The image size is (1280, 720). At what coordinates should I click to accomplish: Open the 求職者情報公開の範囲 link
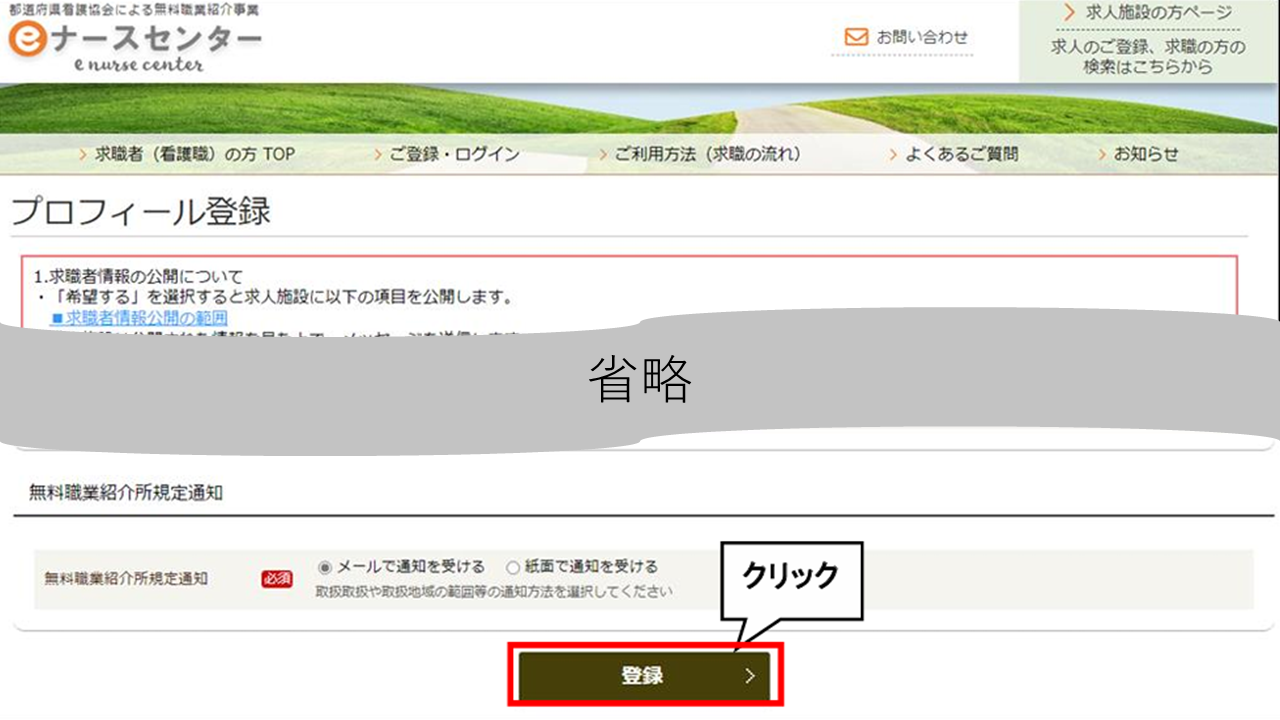[139, 317]
